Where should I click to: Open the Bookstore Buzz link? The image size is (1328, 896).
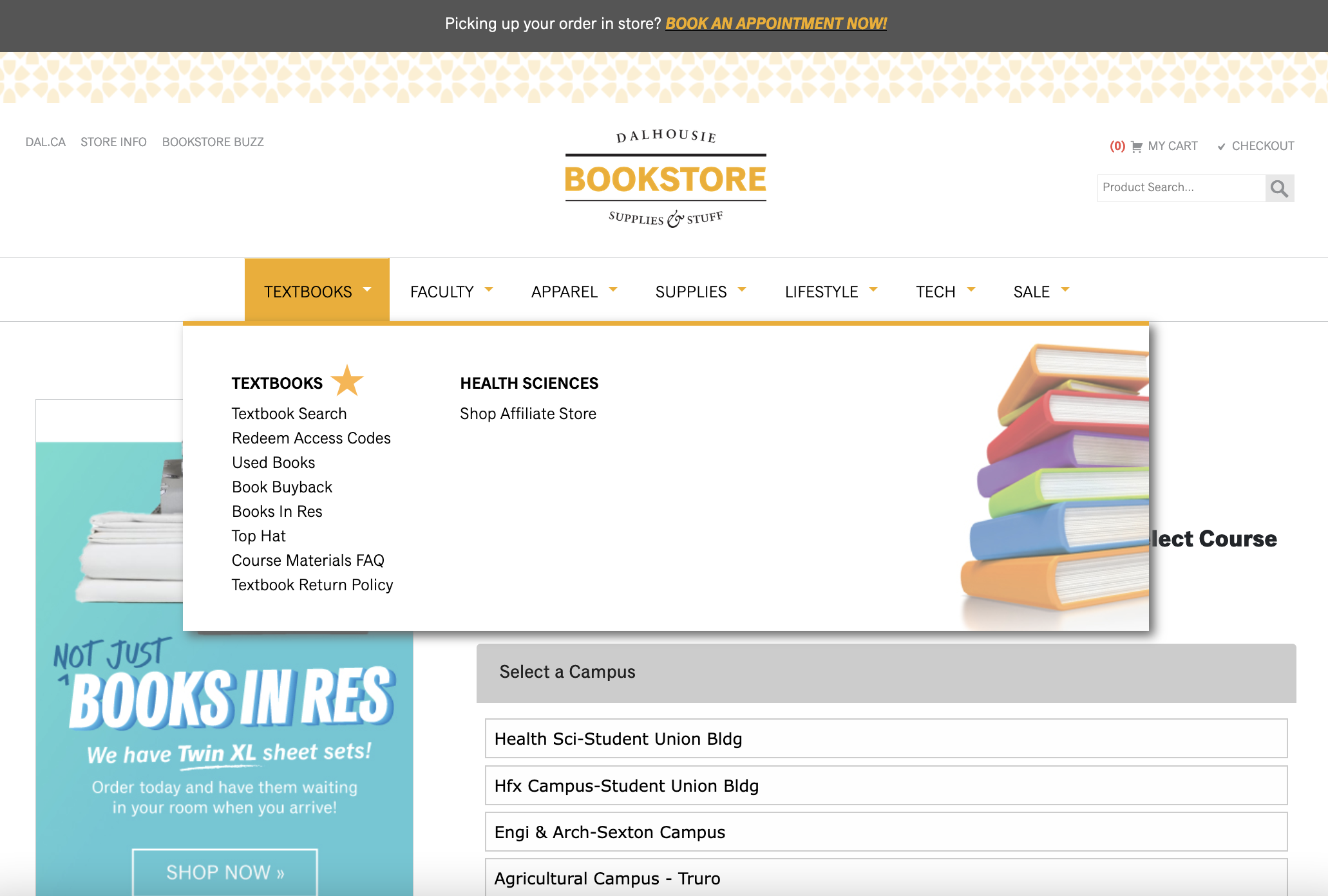(213, 142)
